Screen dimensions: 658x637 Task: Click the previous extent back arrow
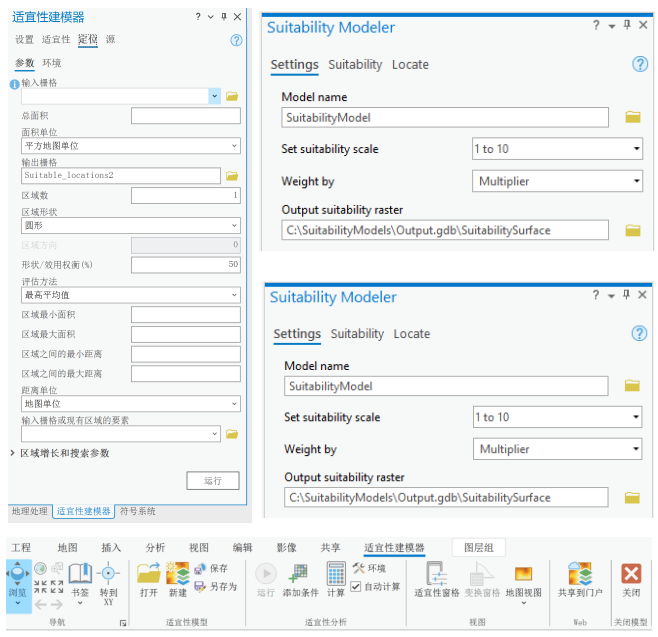[x=41, y=605]
